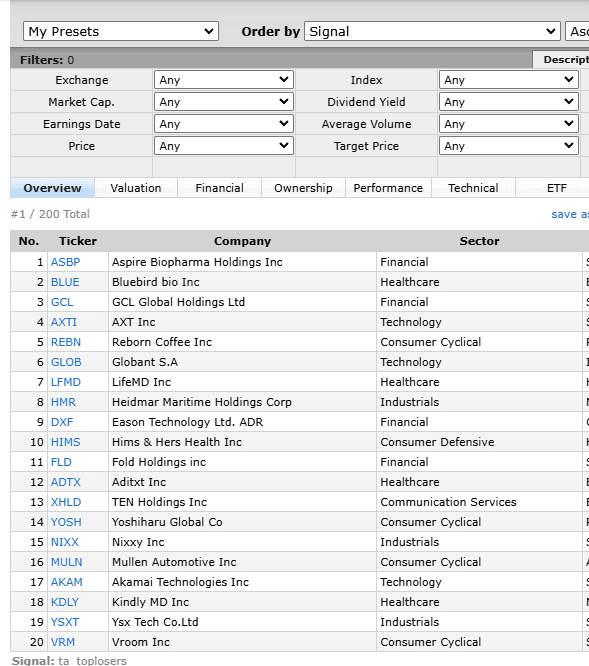Image resolution: width=589 pixels, height=666 pixels.
Task: Expand the Target Price filter dropdown
Action: [x=509, y=146]
